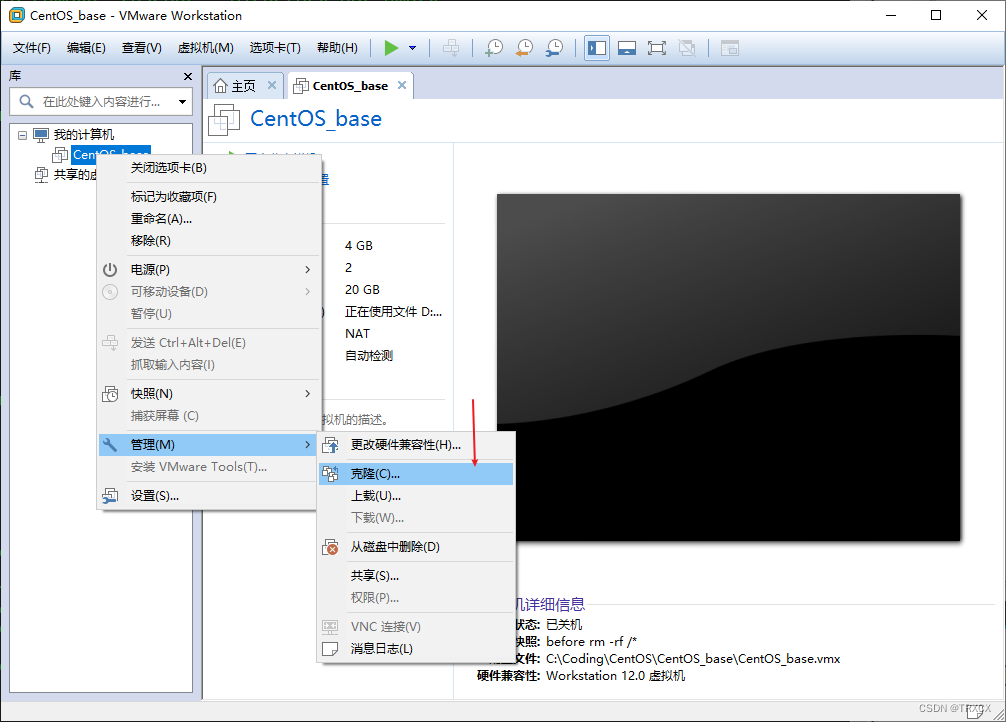Click the CentOS_base.vmx config file path

[x=693, y=659]
